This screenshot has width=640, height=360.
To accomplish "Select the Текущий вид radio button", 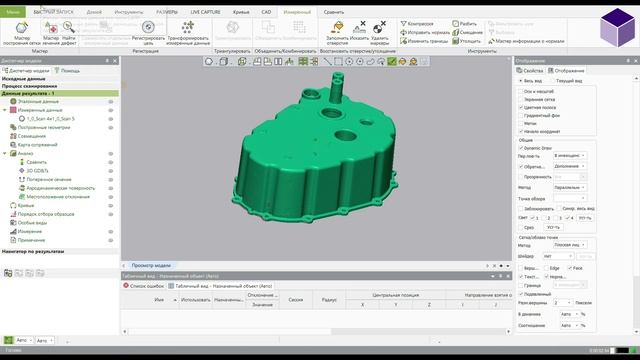I will click(x=553, y=81).
